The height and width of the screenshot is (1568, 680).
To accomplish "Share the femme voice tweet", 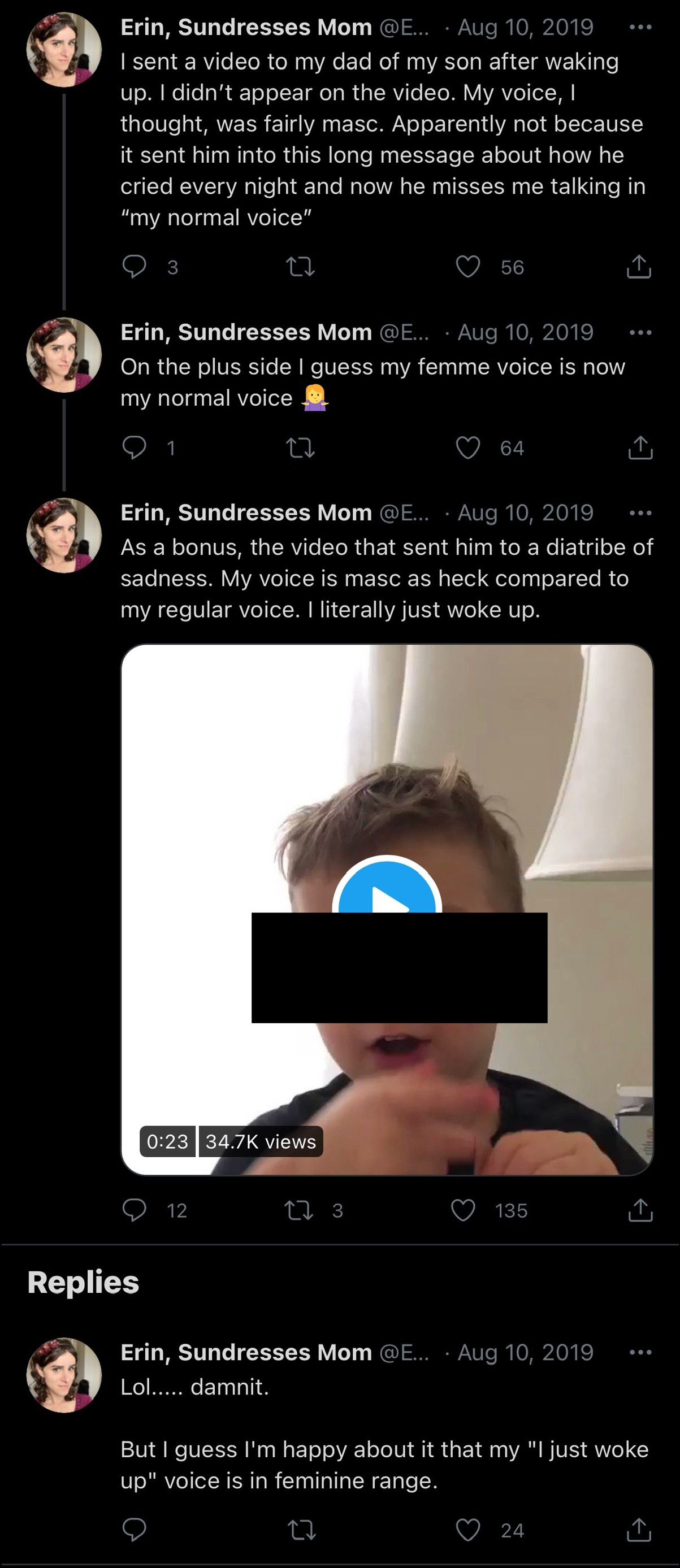I will (640, 448).
